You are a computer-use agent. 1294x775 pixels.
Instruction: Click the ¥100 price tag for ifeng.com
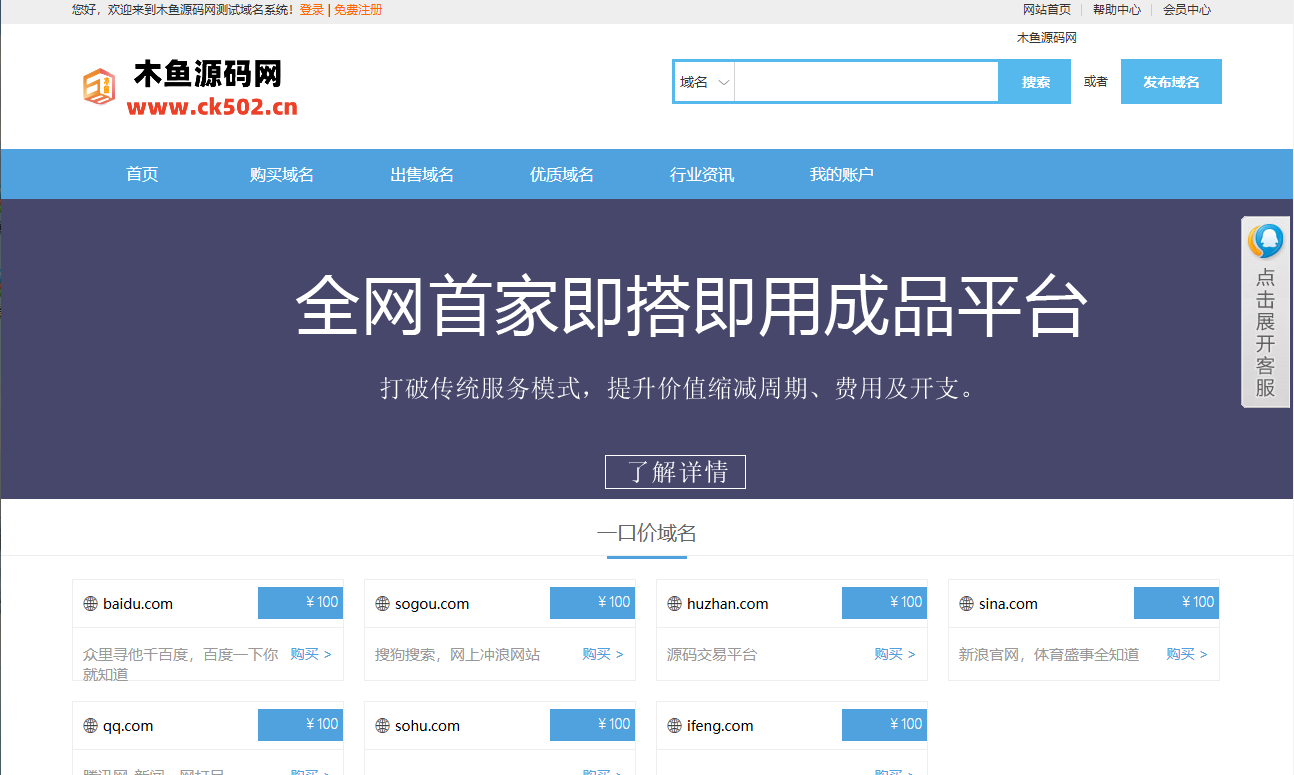tap(884, 724)
